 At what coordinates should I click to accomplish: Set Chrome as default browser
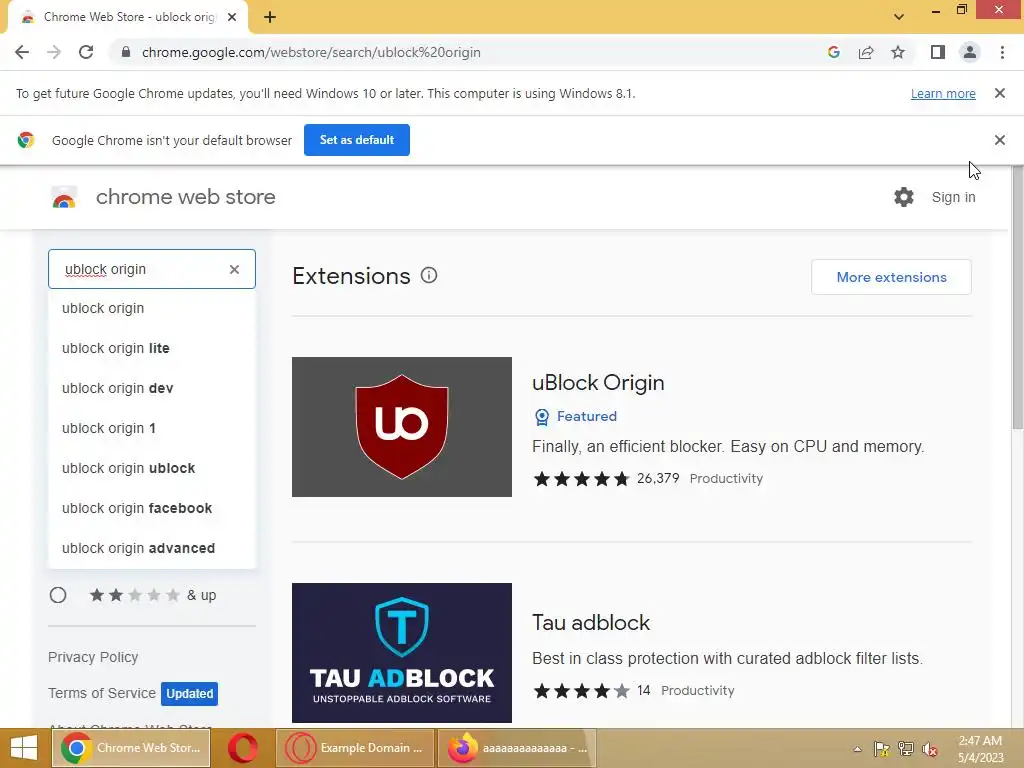(x=357, y=140)
